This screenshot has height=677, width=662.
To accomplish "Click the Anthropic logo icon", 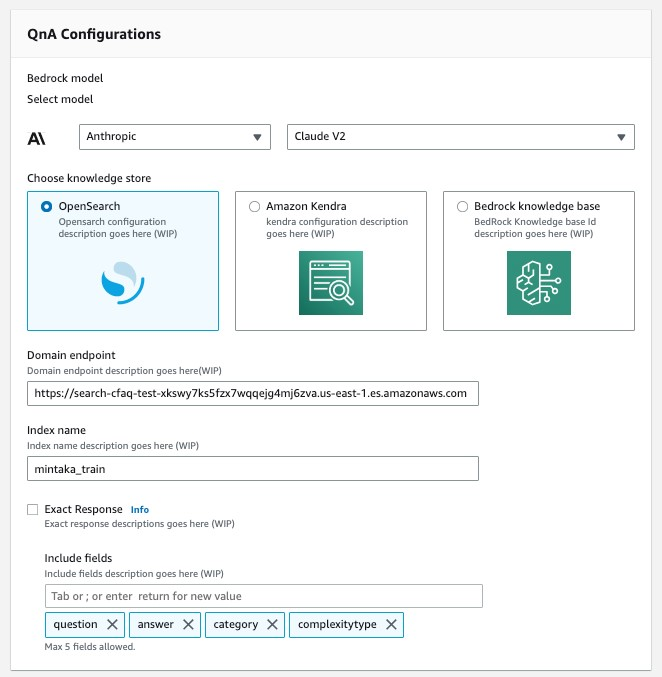I will (36, 138).
